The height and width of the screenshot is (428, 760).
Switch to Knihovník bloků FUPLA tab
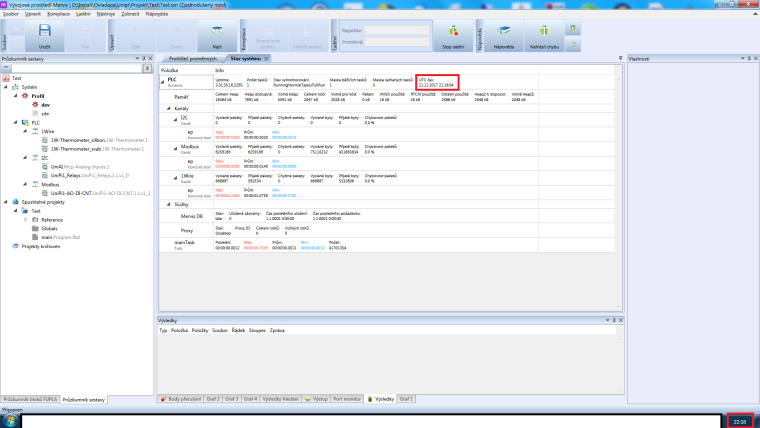28,399
